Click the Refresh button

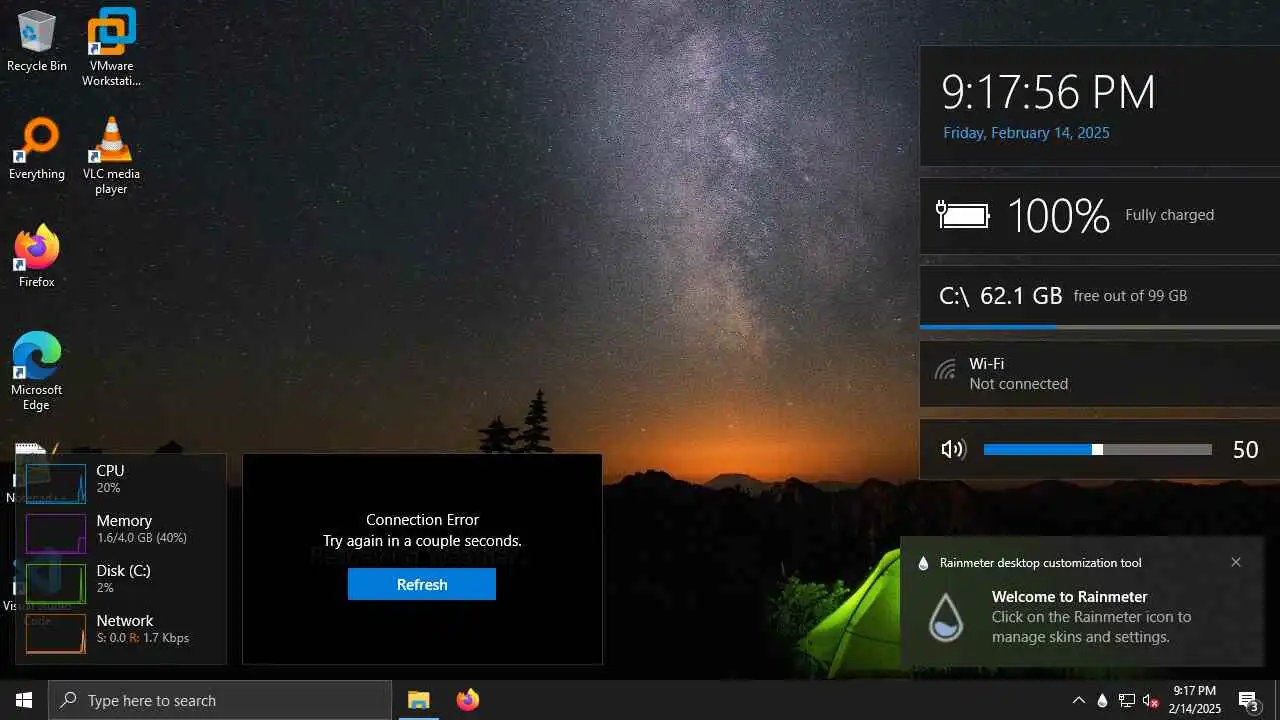coord(422,584)
